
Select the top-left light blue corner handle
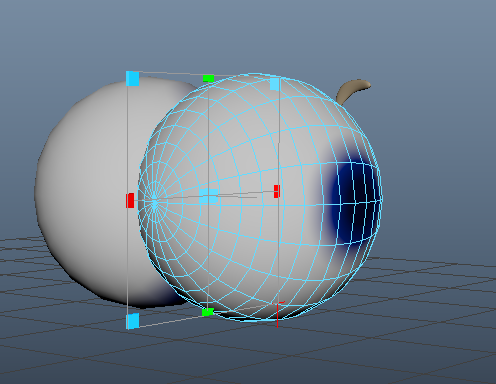pyautogui.click(x=133, y=79)
